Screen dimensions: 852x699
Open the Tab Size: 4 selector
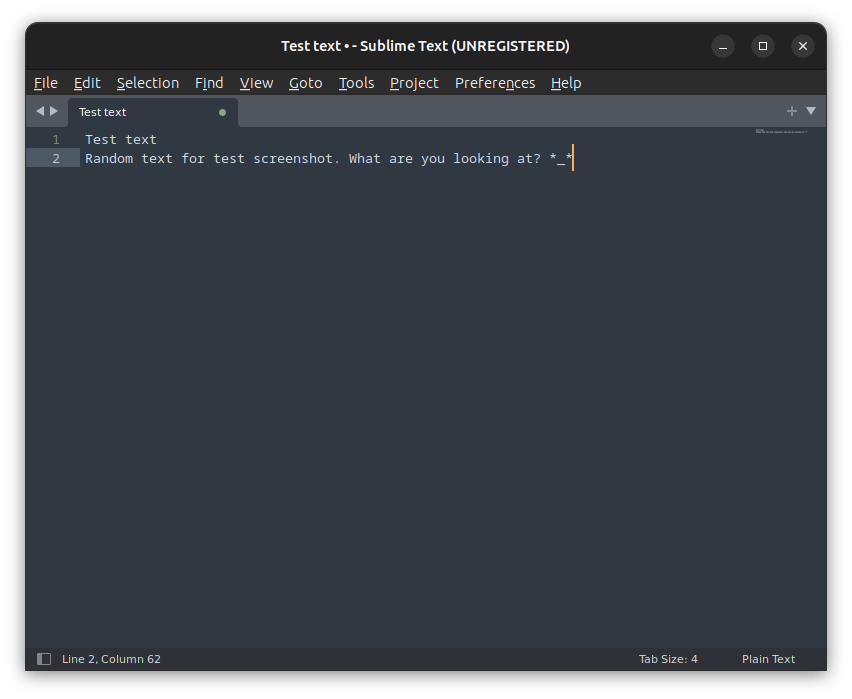tap(668, 658)
